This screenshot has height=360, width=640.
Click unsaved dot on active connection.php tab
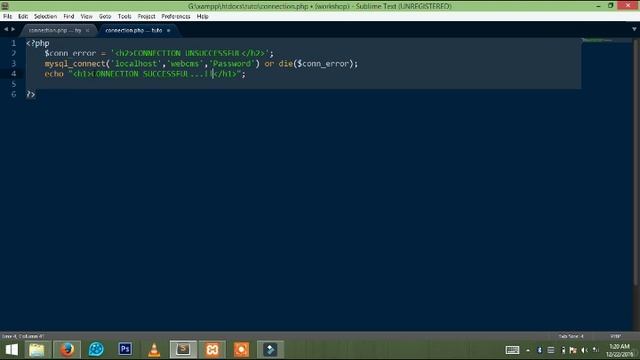[x=168, y=30]
